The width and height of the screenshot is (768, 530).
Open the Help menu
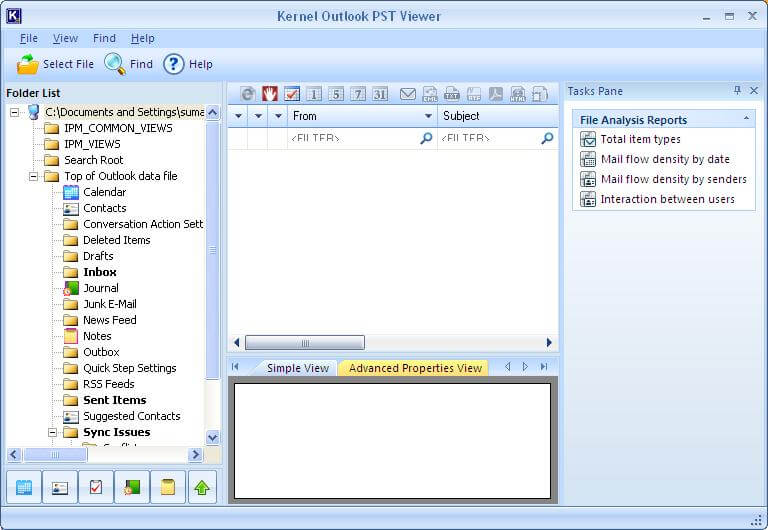(x=143, y=38)
